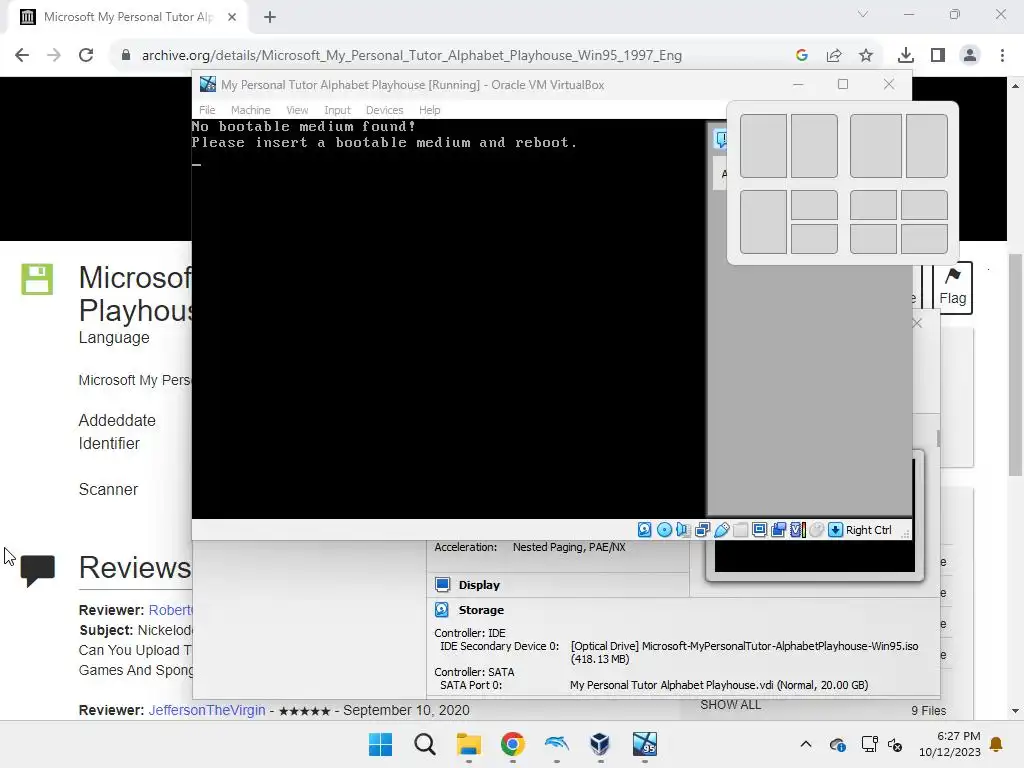Snap window to right half of equal two-column layout
The width and height of the screenshot is (1024, 768).
pos(814,146)
